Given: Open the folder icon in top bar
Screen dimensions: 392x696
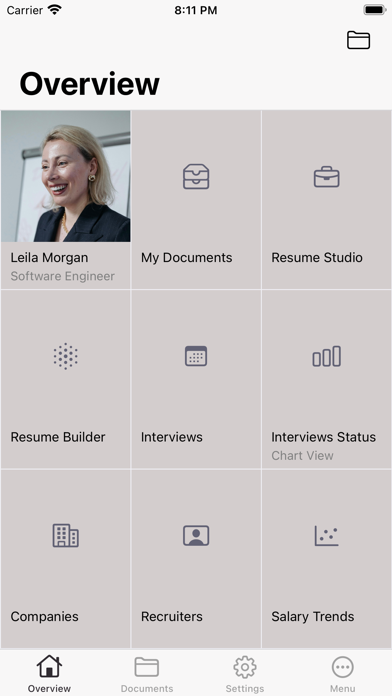Looking at the screenshot, I should point(358,40).
